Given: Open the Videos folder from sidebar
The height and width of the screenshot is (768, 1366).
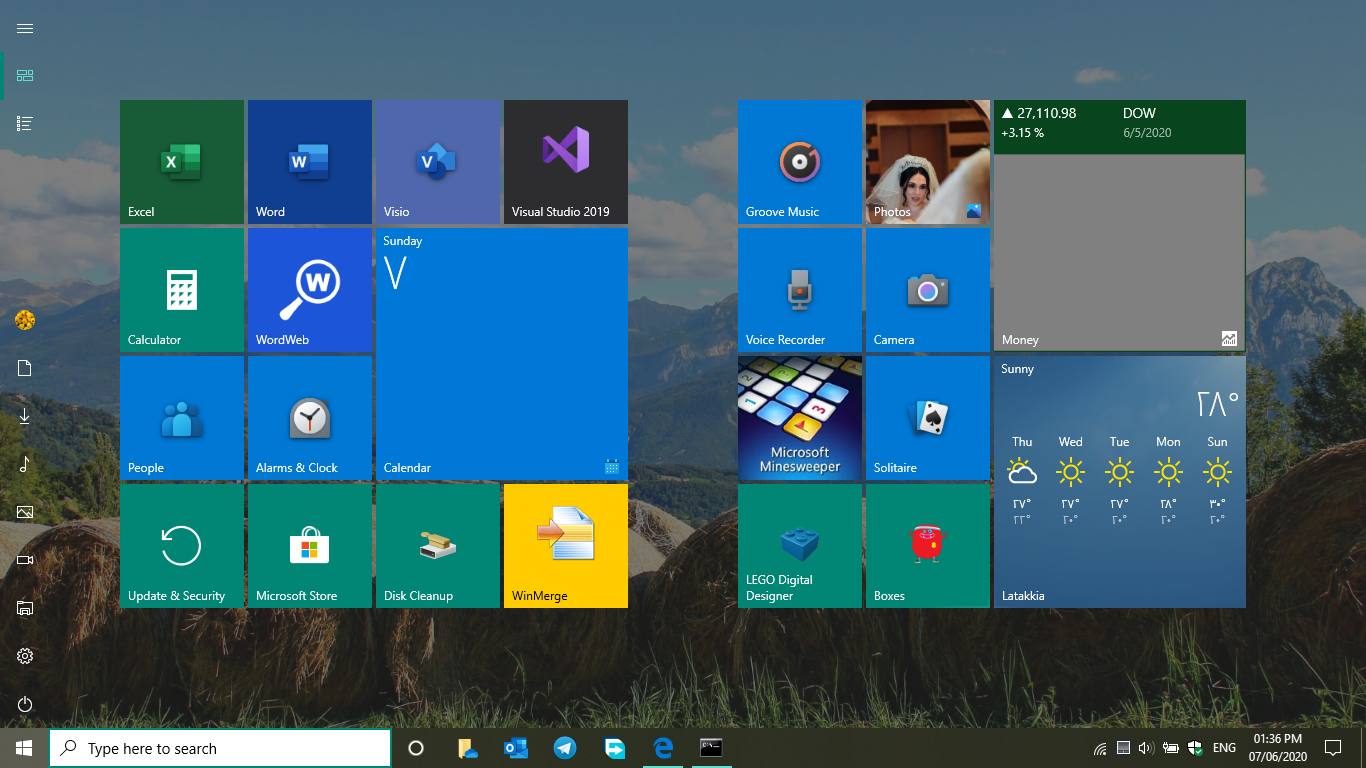Looking at the screenshot, I should 25,560.
